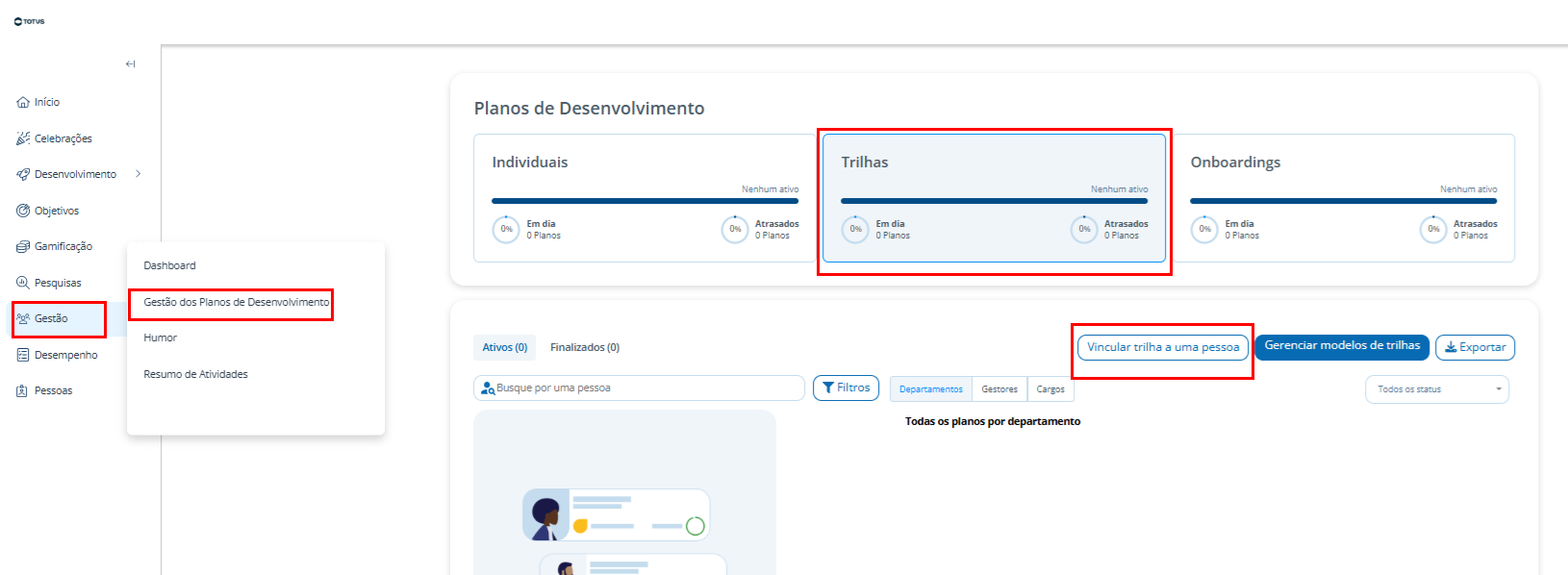Click Nenhum ativo label in Individuais
Viewport: 1568px width, 575px height.
click(771, 189)
